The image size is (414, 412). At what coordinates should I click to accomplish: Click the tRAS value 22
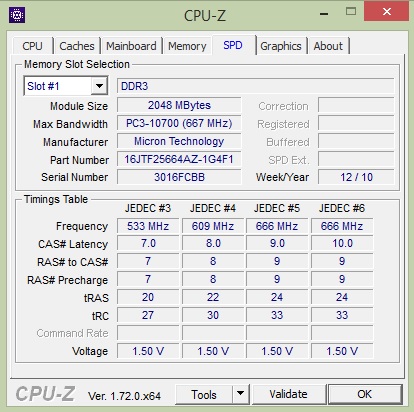(x=213, y=297)
